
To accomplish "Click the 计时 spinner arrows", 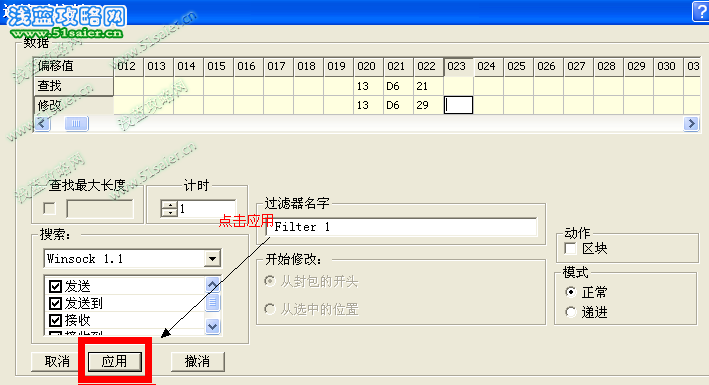I will 170,209.
